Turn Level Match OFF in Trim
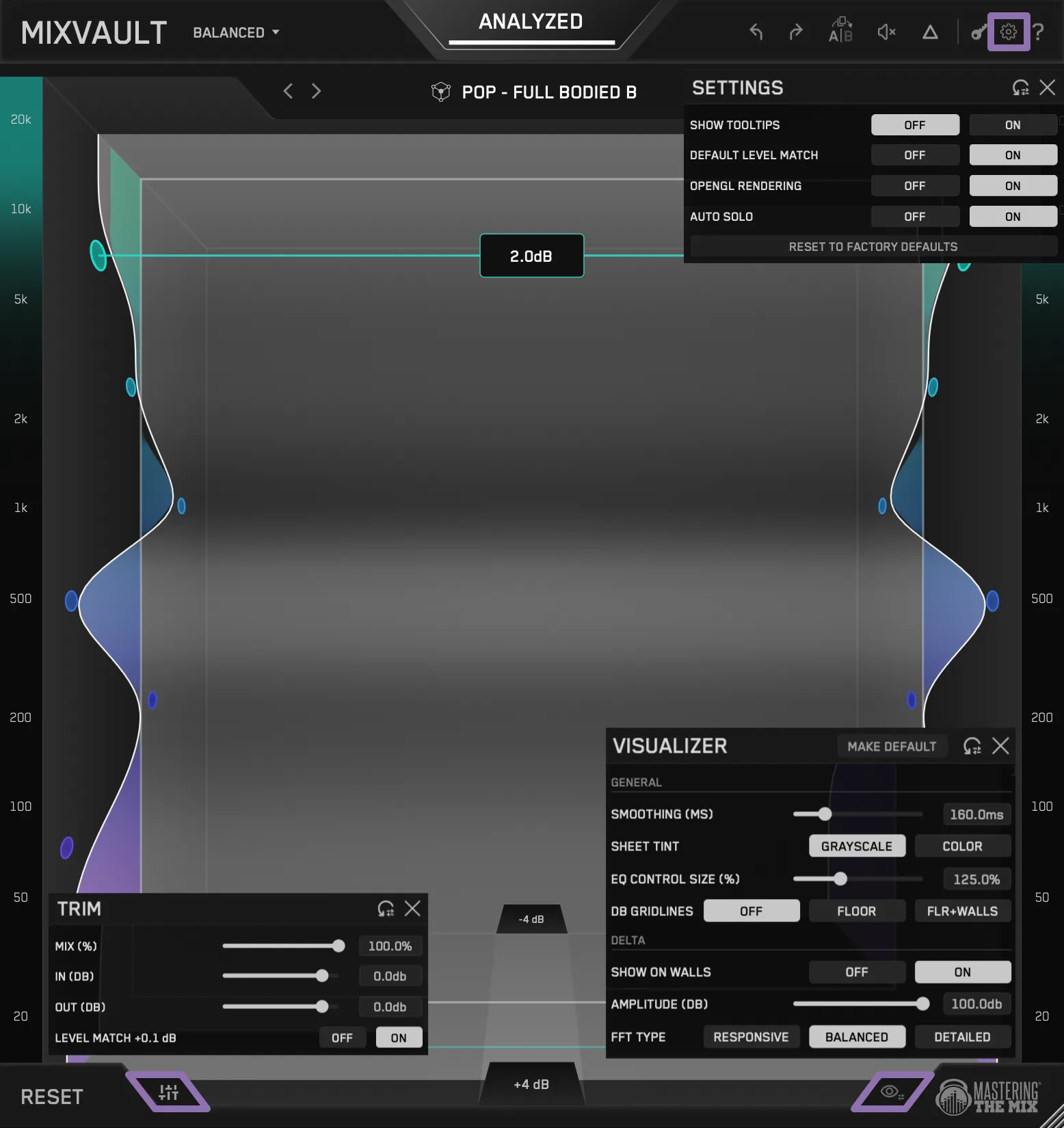Screen dimensions: 1064x1128 [x=342, y=1038]
